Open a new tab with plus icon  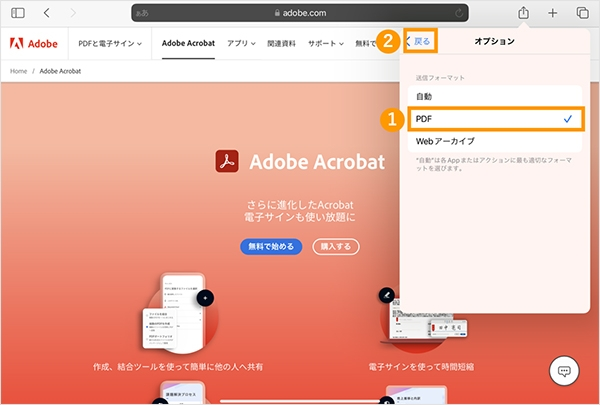pos(552,13)
